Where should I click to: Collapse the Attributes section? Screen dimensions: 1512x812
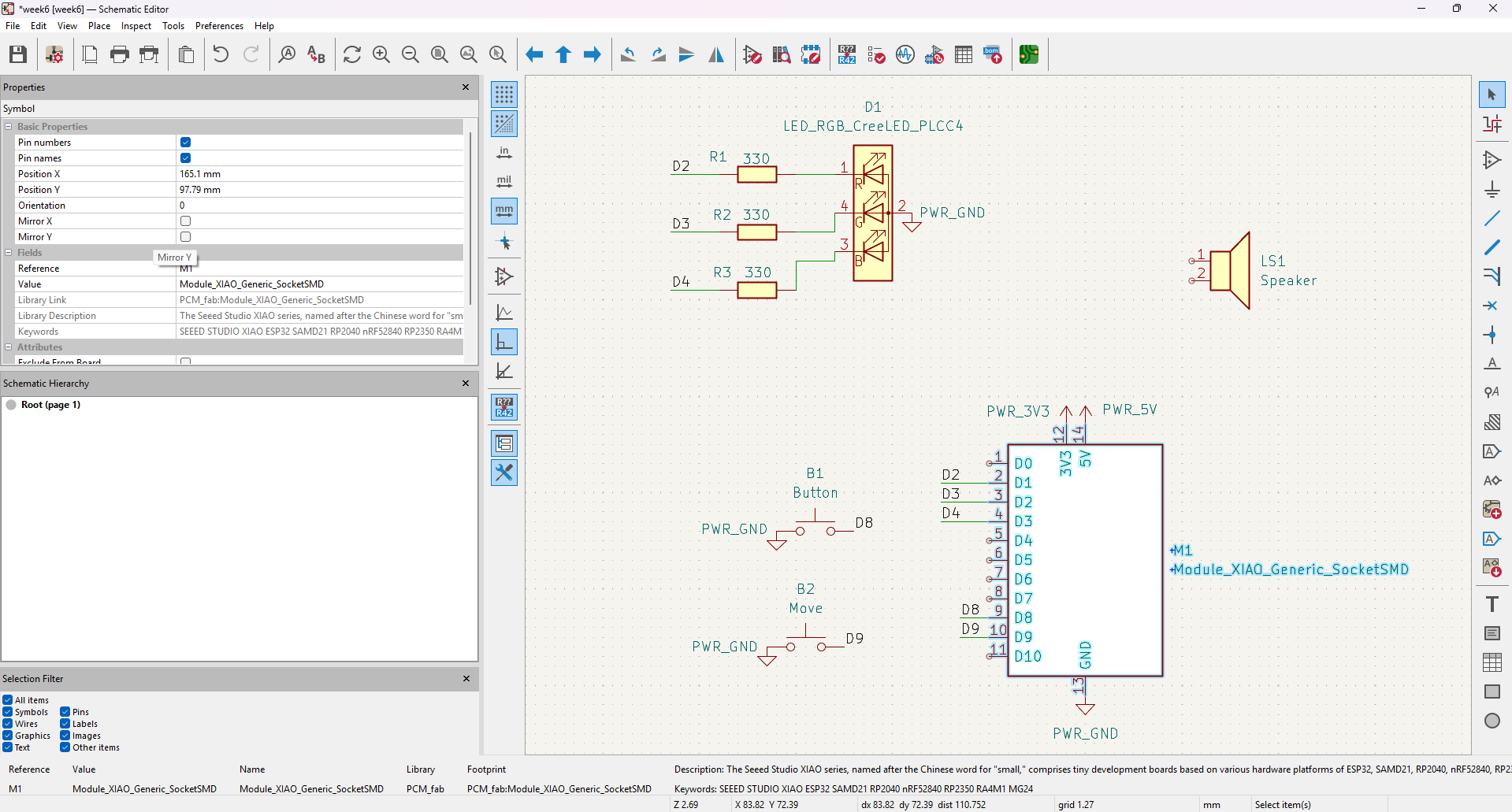9,347
